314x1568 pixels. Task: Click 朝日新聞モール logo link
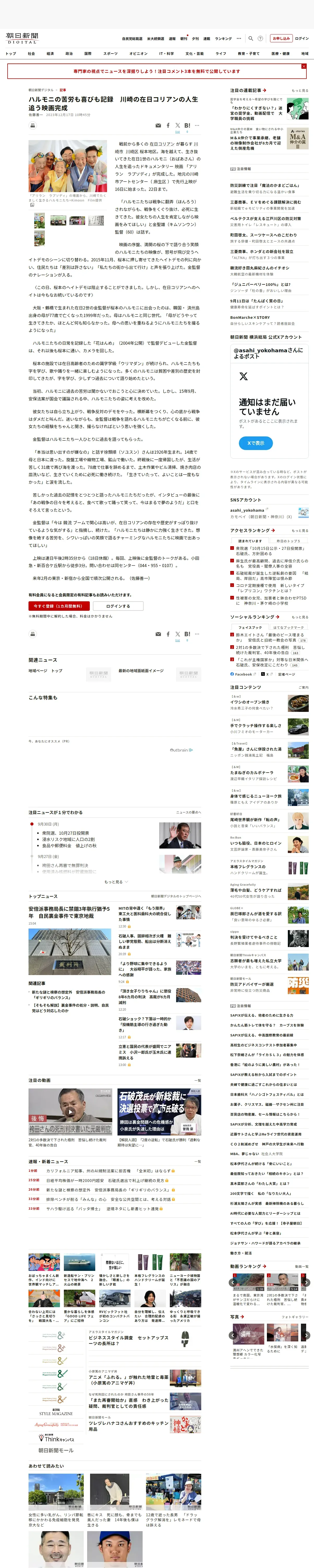56,1450
